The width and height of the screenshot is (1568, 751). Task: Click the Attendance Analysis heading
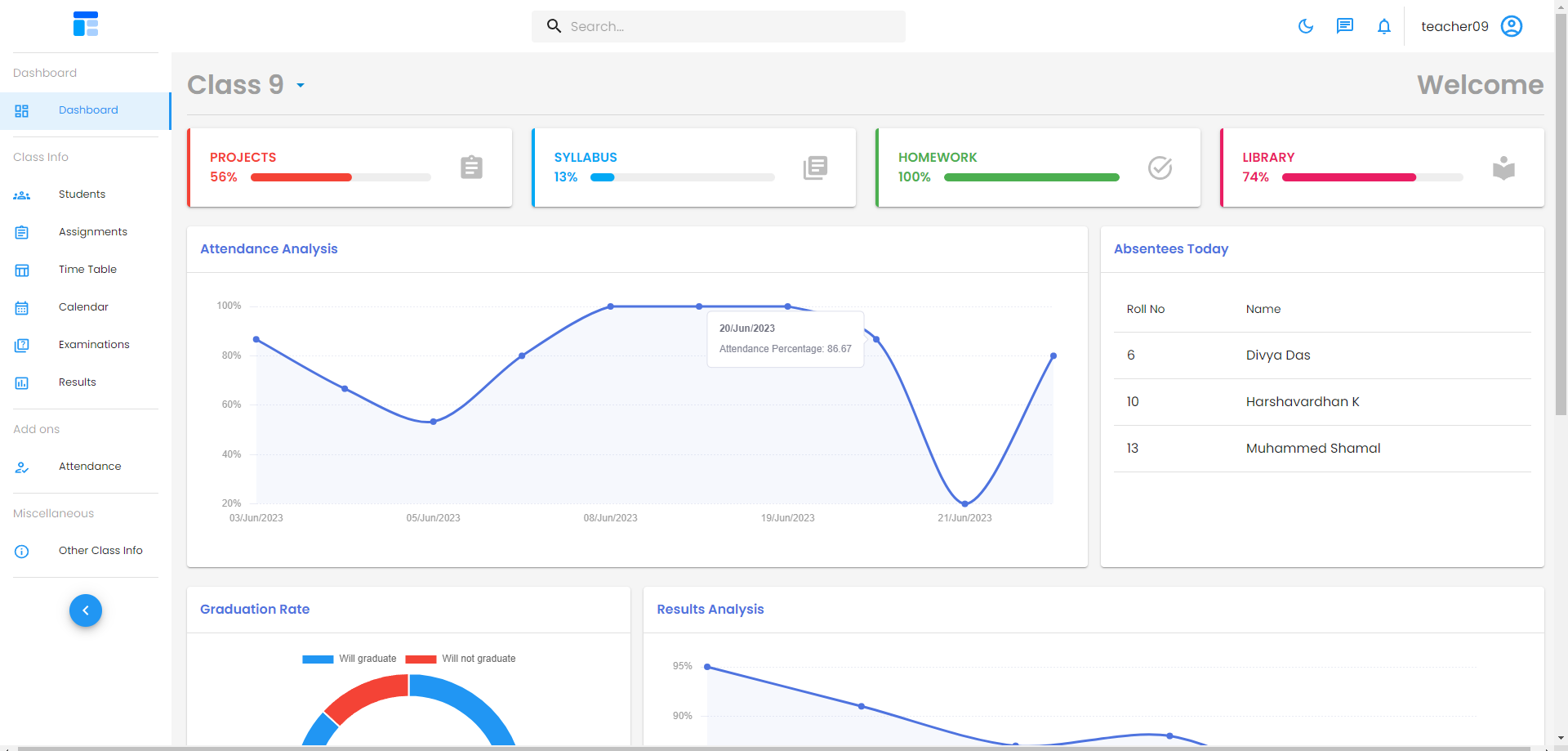(x=269, y=249)
